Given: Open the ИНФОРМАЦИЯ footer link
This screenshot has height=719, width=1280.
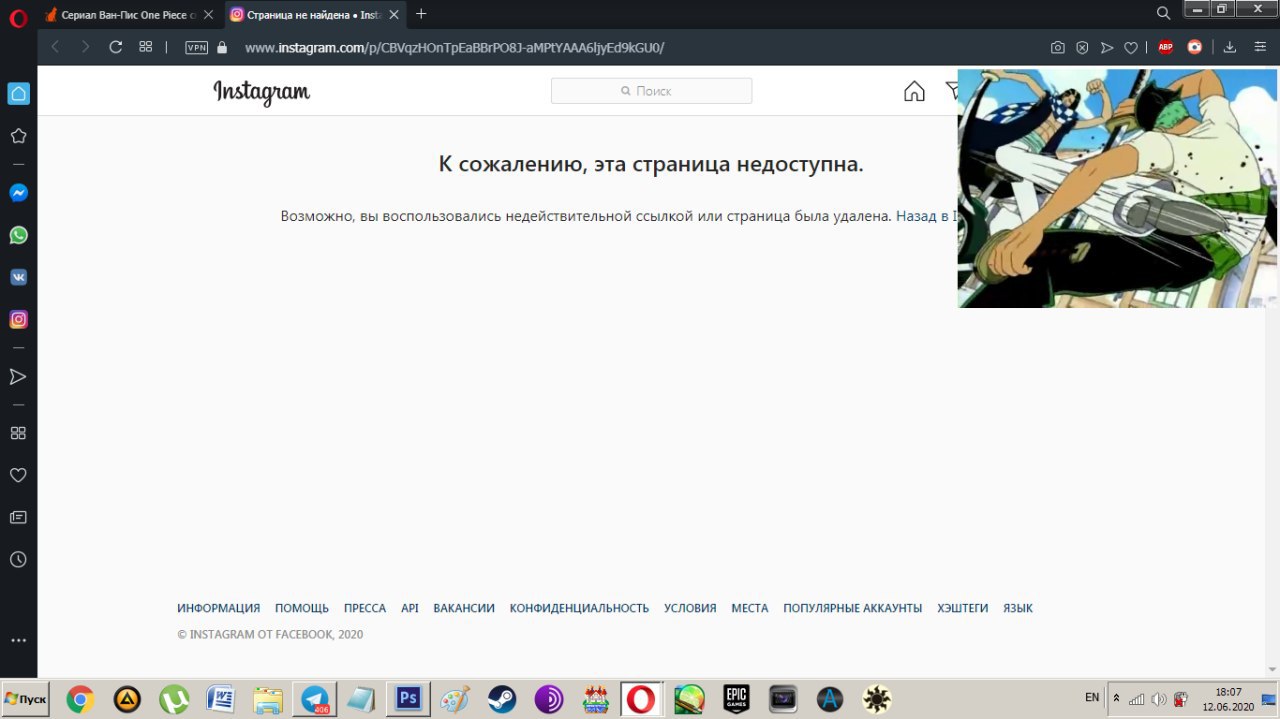Looking at the screenshot, I should coord(218,608).
